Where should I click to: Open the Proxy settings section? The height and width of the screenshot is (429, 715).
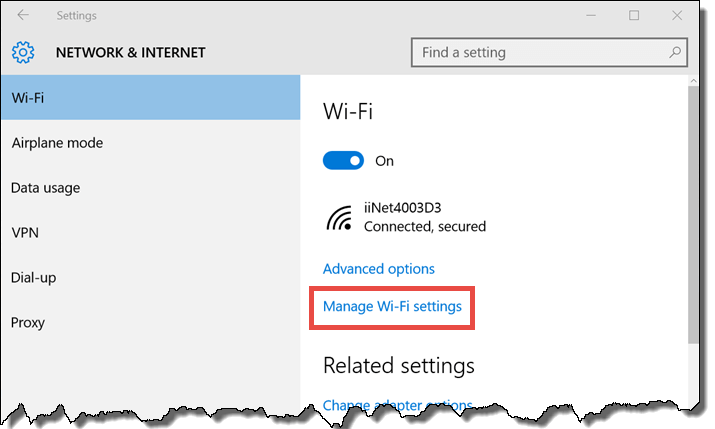pos(150,322)
